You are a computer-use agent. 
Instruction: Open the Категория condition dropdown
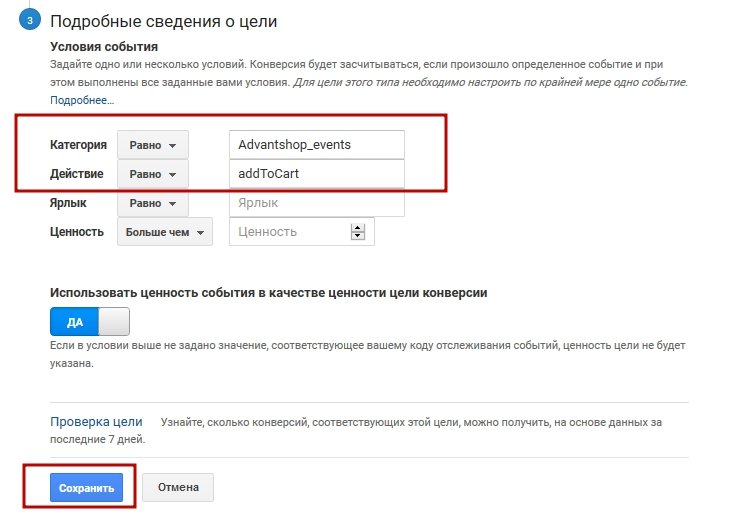click(152, 145)
